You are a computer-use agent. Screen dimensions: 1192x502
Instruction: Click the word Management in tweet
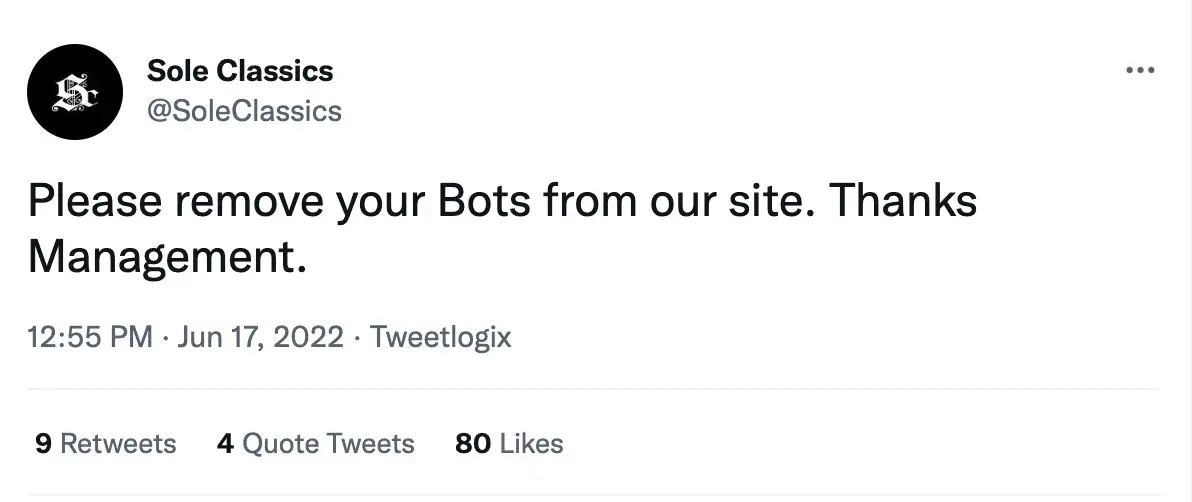(165, 258)
